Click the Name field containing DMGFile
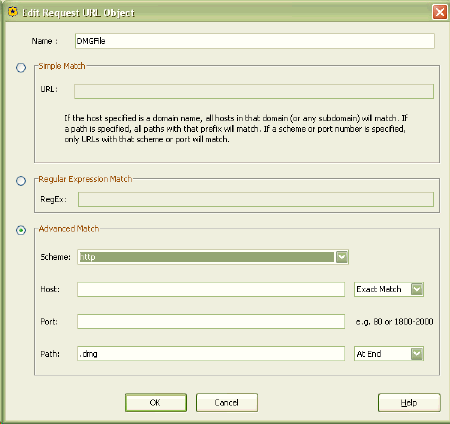 (255, 41)
